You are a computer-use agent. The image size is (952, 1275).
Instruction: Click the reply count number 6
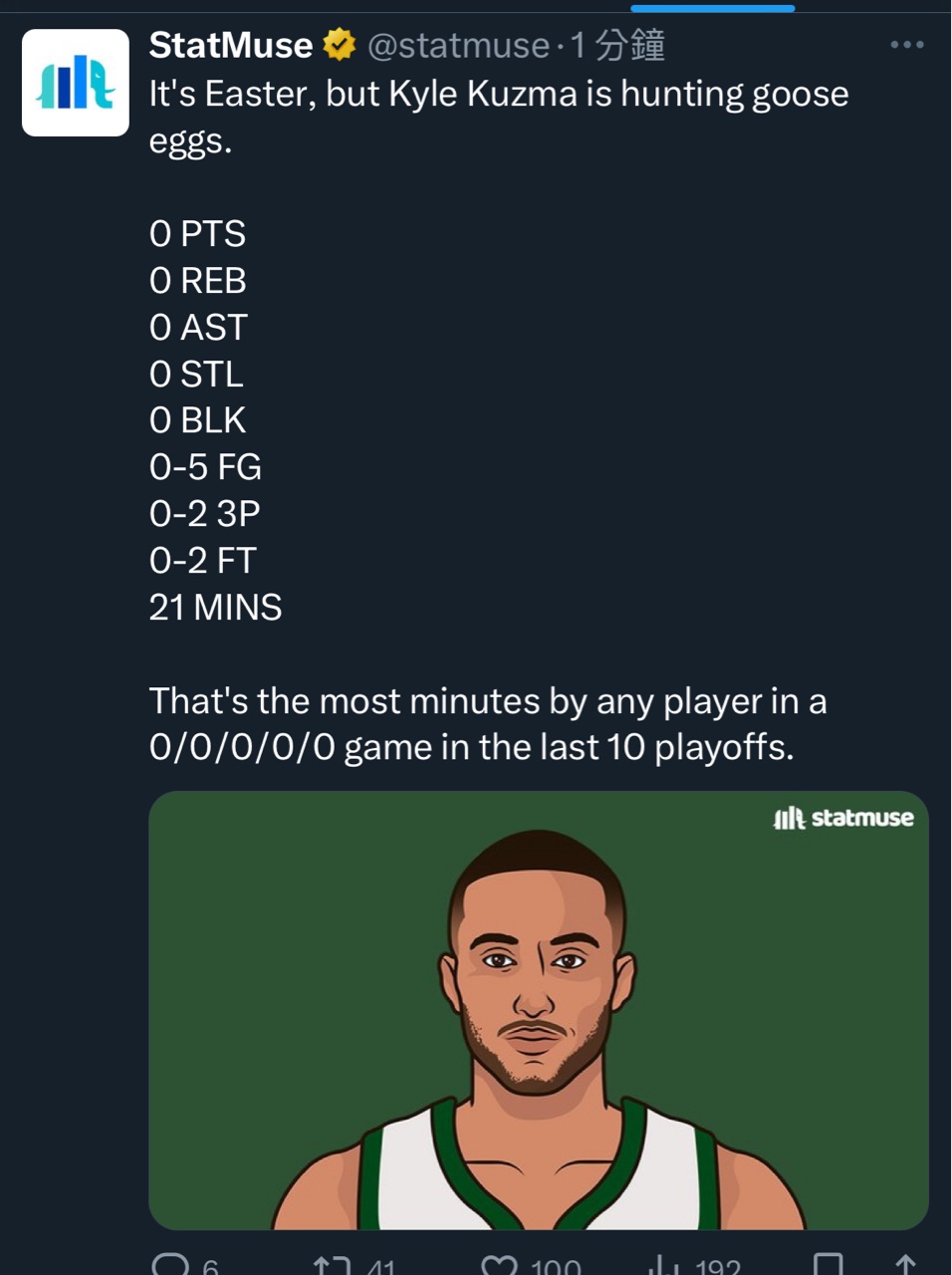pyautogui.click(x=210, y=1267)
